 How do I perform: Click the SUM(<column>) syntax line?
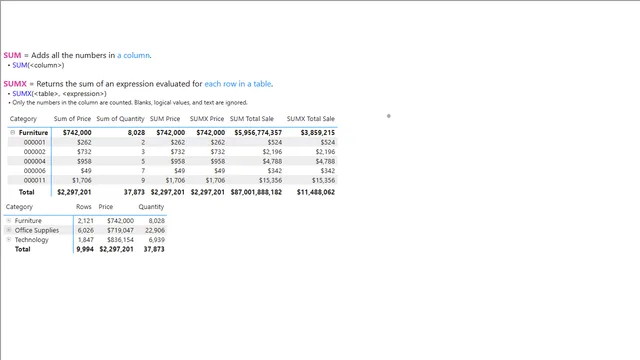click(x=38, y=65)
